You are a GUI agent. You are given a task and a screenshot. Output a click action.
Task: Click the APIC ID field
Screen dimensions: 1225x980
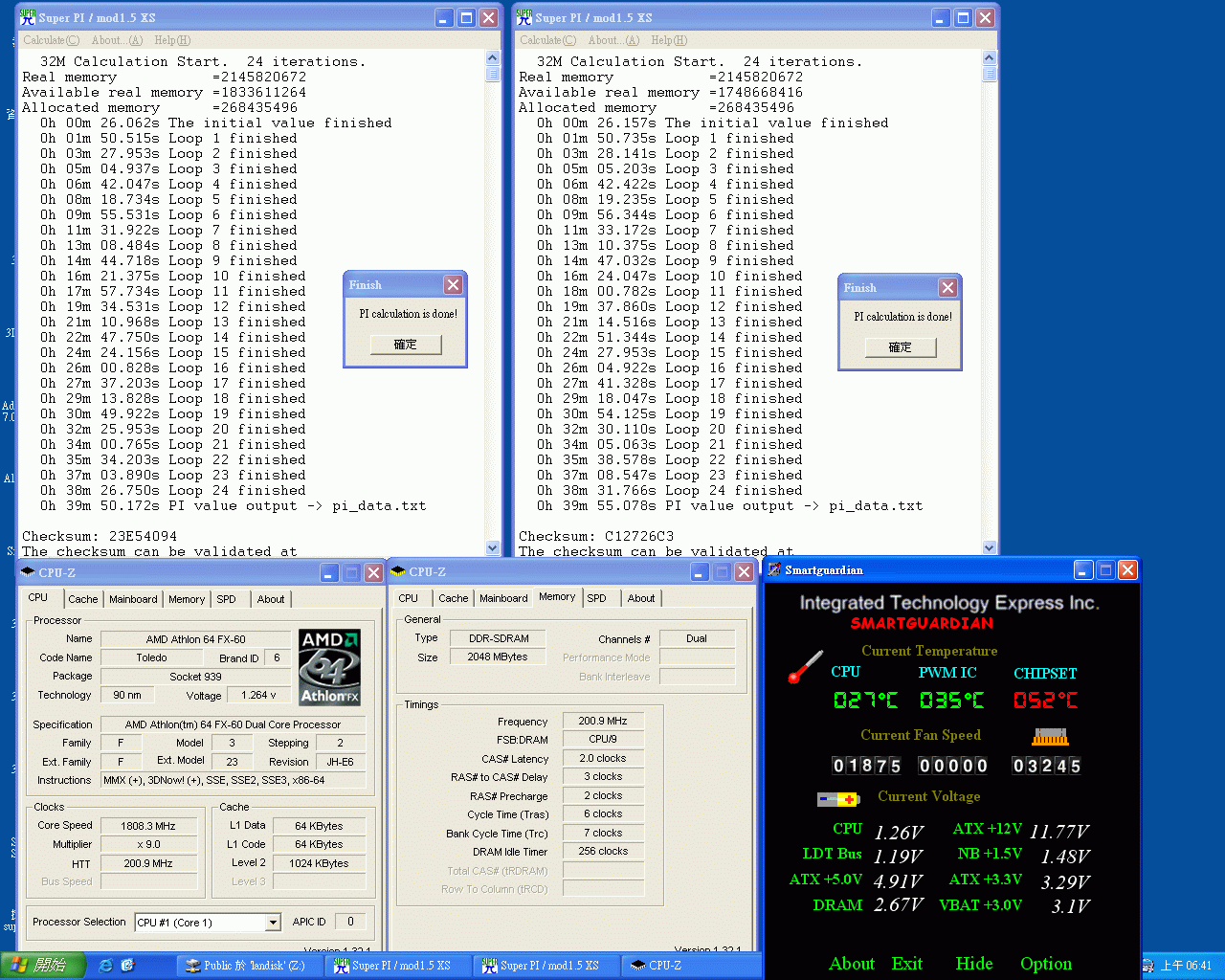[x=350, y=922]
